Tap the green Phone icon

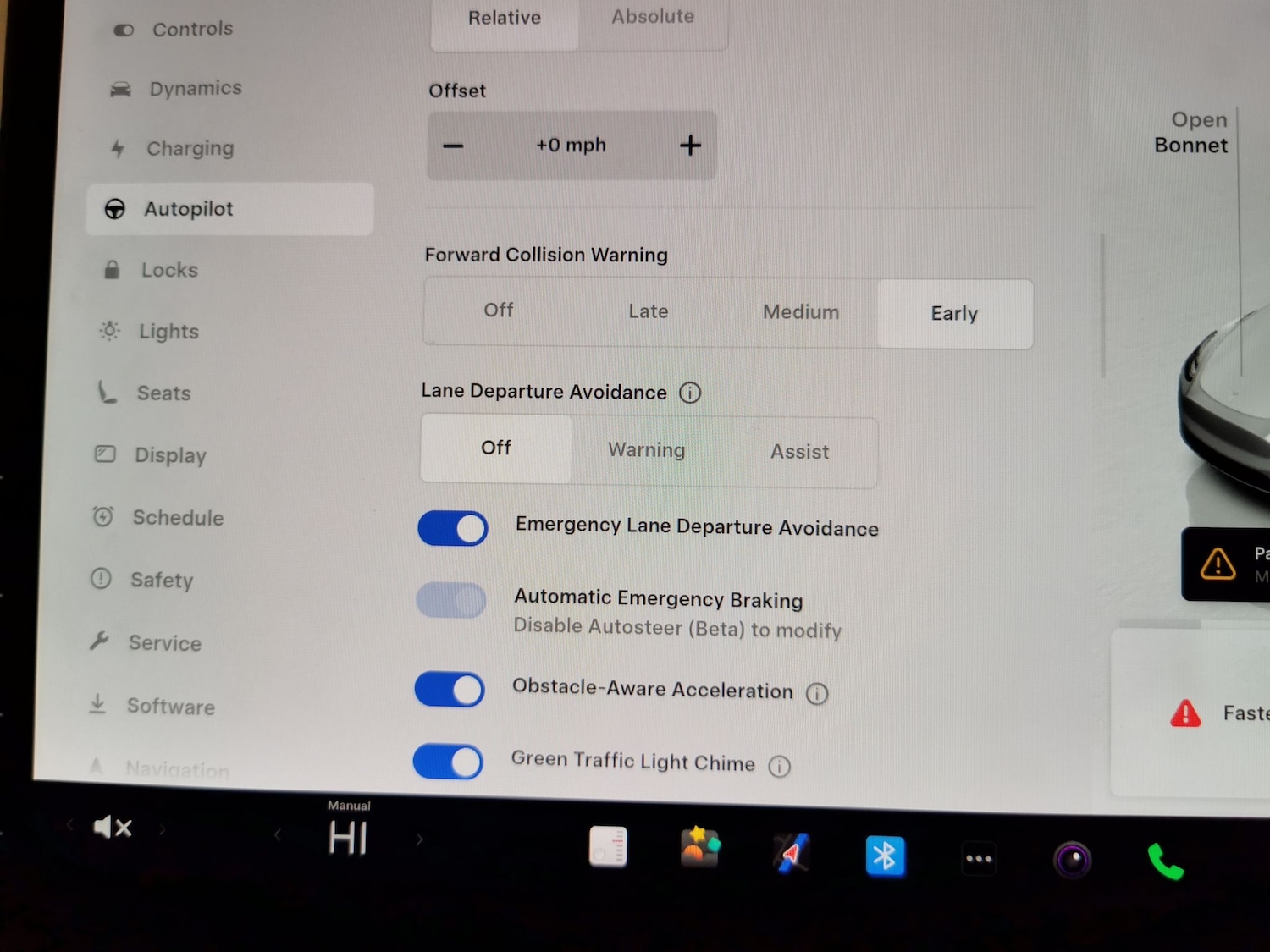pos(1165,861)
